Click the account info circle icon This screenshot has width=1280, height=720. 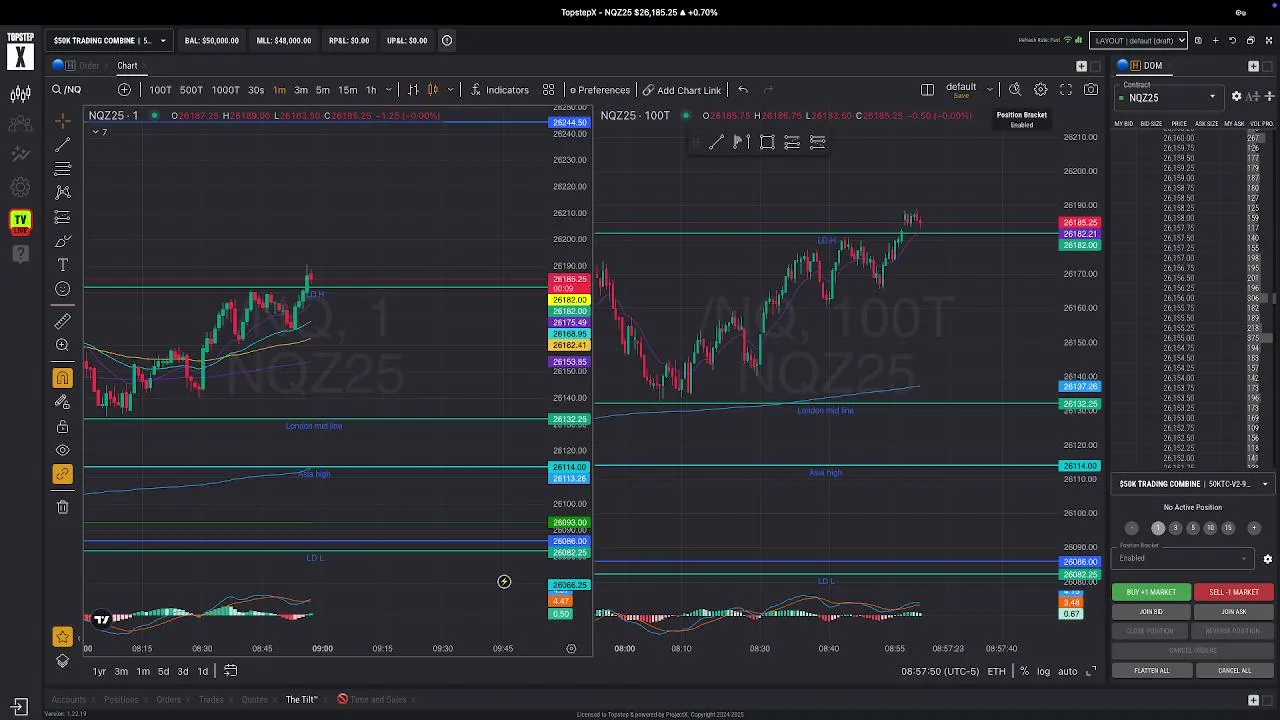click(447, 41)
